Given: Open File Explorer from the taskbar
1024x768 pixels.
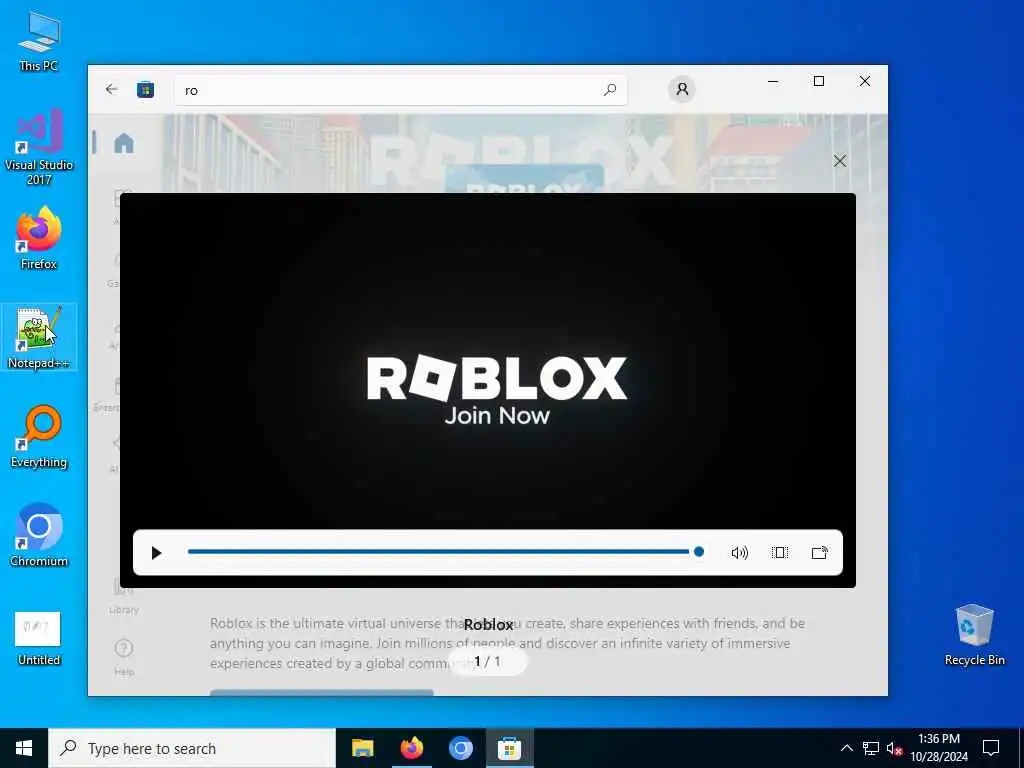Looking at the screenshot, I should click(x=362, y=748).
